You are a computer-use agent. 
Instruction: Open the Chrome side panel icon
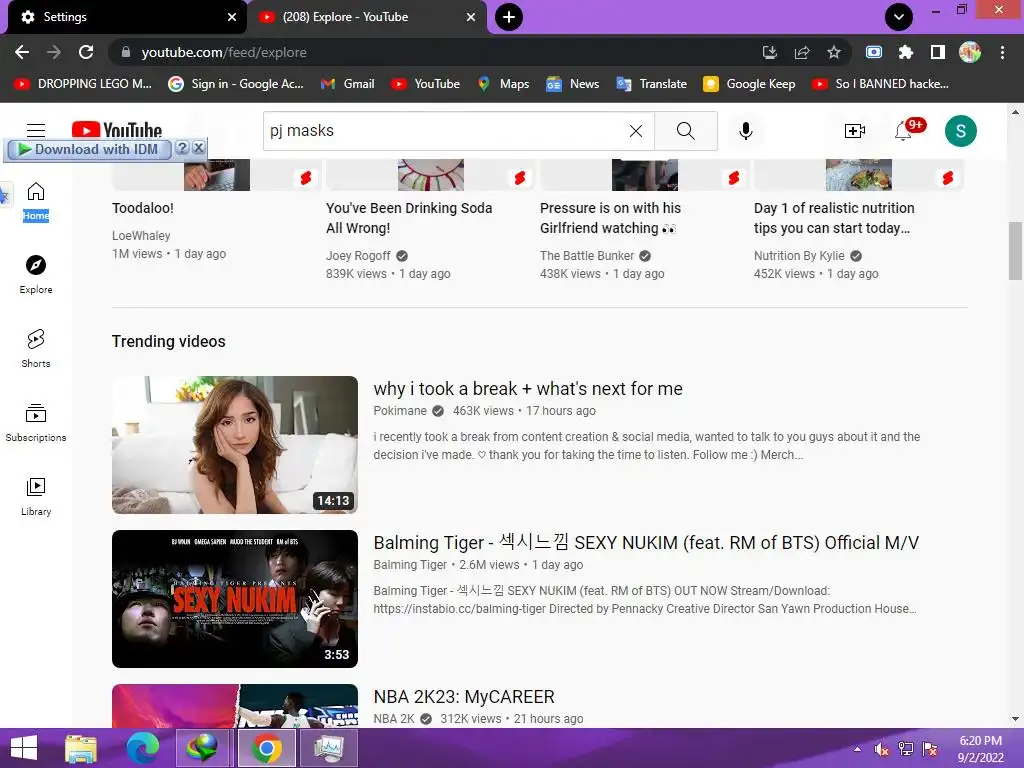(x=937, y=52)
